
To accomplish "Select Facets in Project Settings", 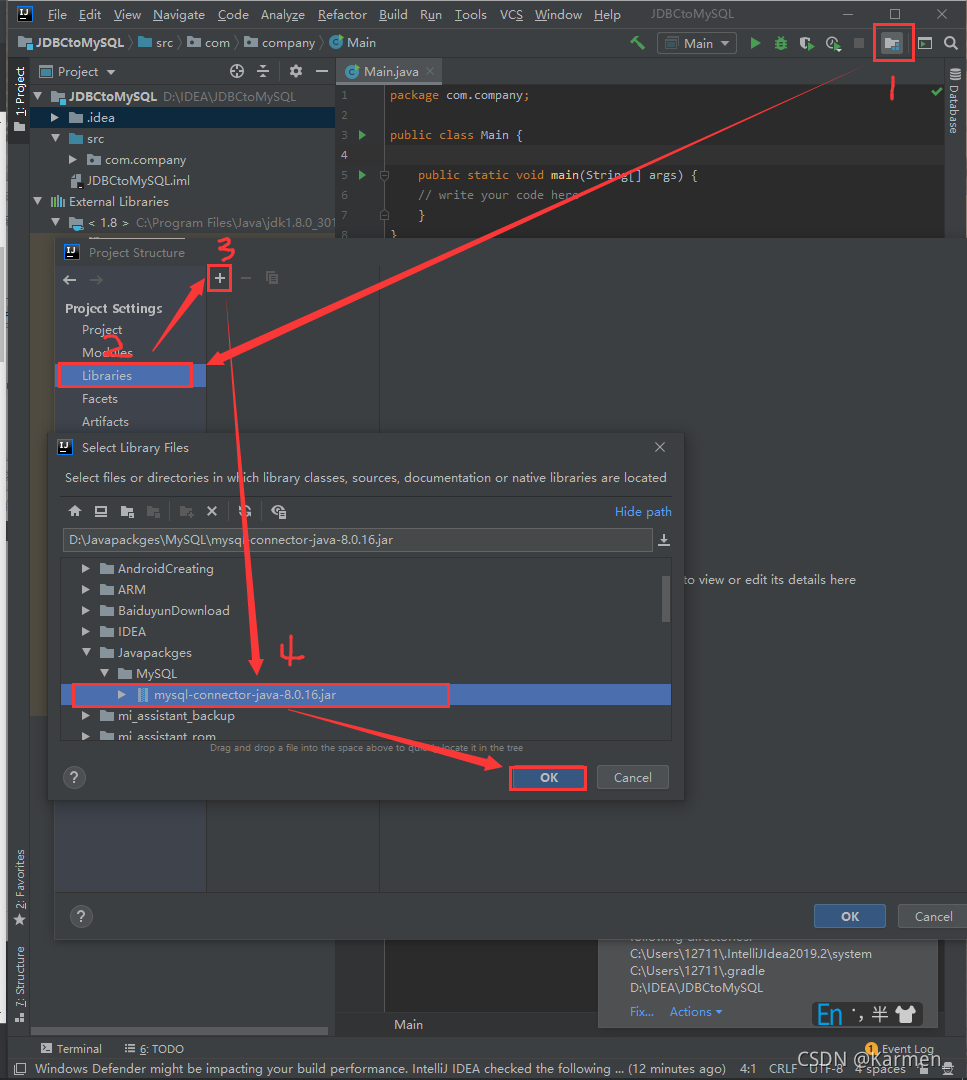I will click(x=100, y=399).
